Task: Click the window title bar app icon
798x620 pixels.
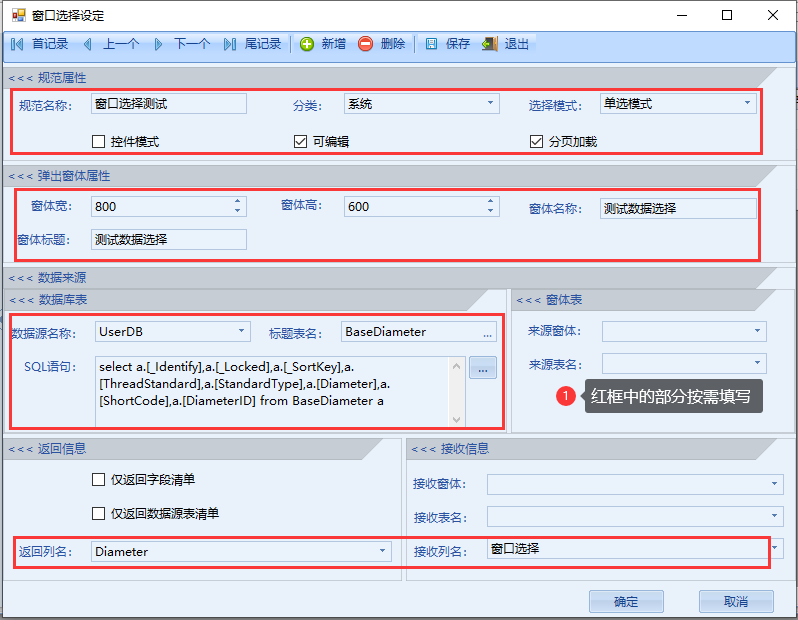Action: (x=18, y=15)
